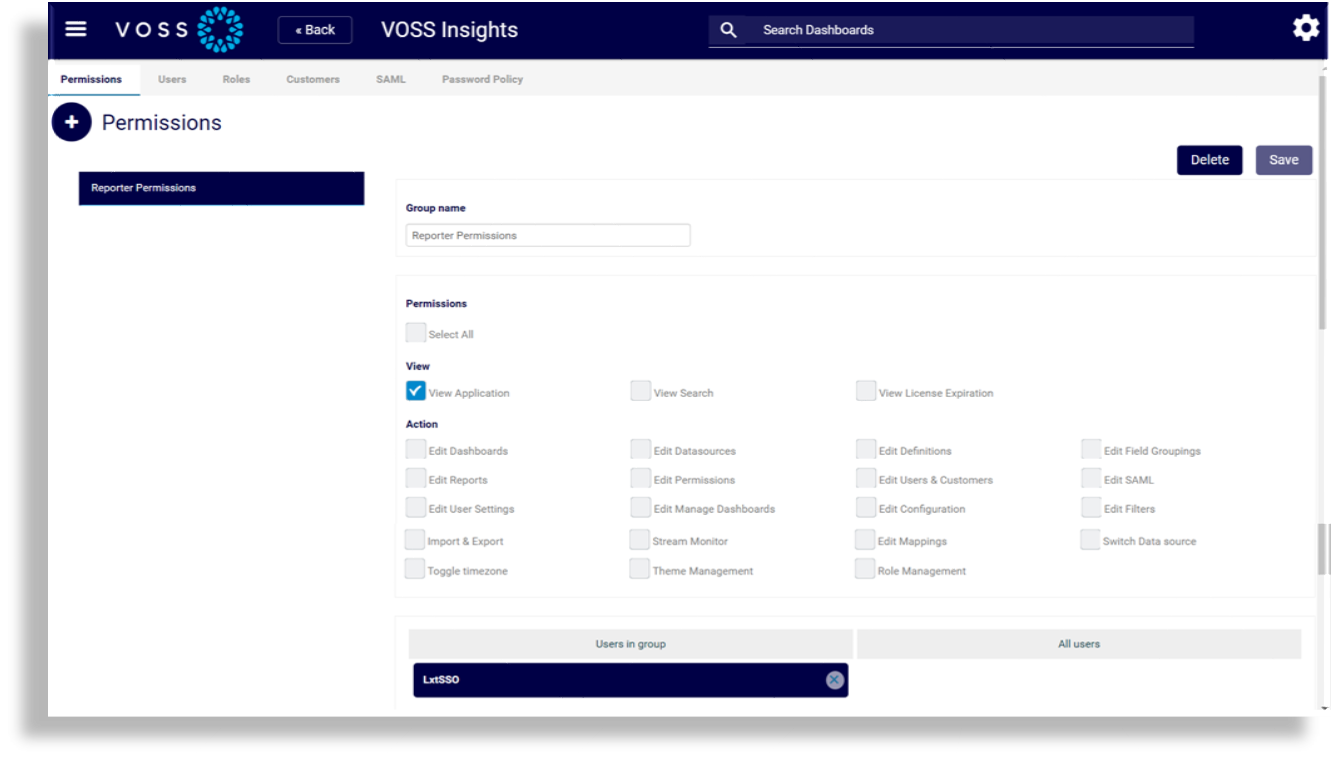Check the View Search permission
The width and height of the screenshot is (1333, 760).
(x=641, y=392)
